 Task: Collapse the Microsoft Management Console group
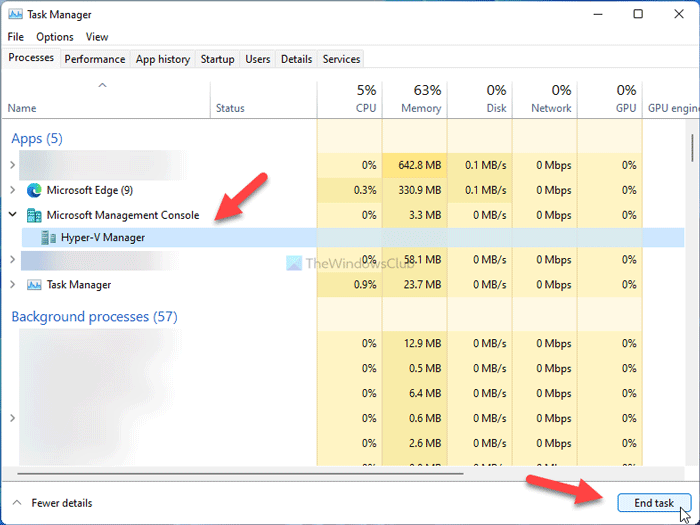point(12,215)
